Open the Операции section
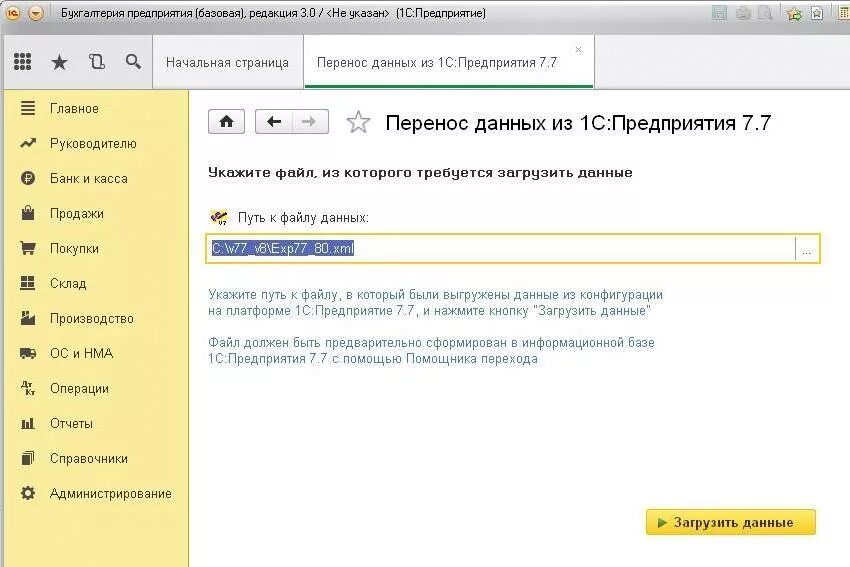Image resolution: width=850 pixels, height=567 pixels. [x=94, y=389]
